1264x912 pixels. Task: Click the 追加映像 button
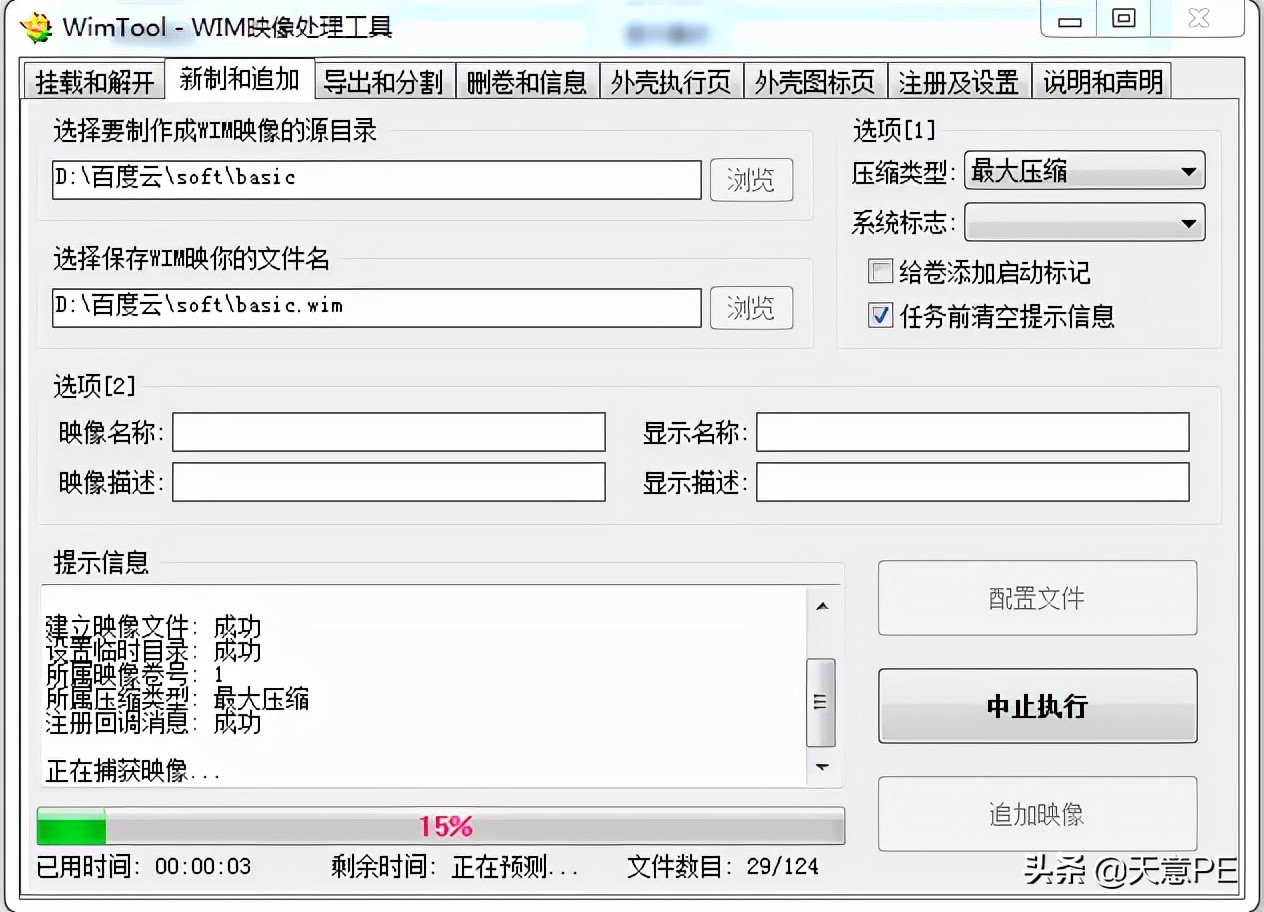1036,813
